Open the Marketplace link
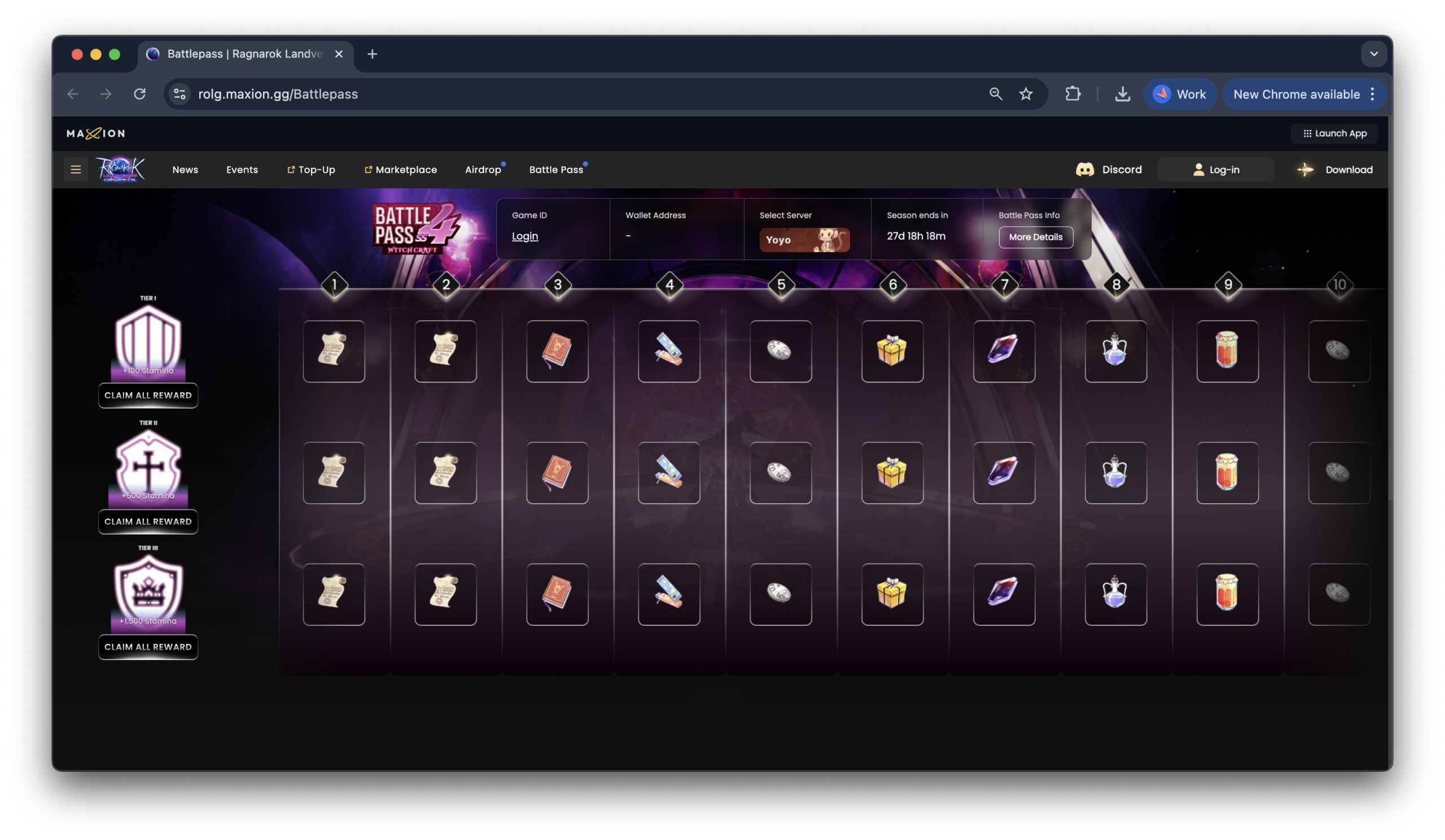This screenshot has height=840, width=1445. click(x=400, y=170)
